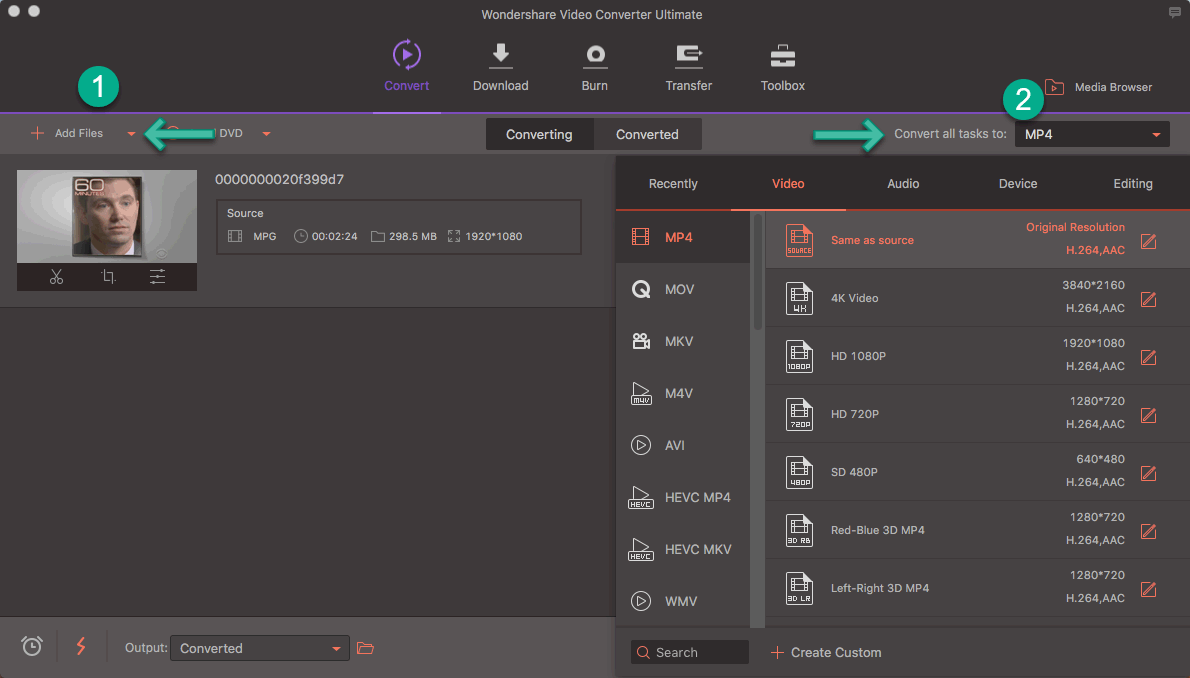Select the WMV format
1190x678 pixels.
683,601
